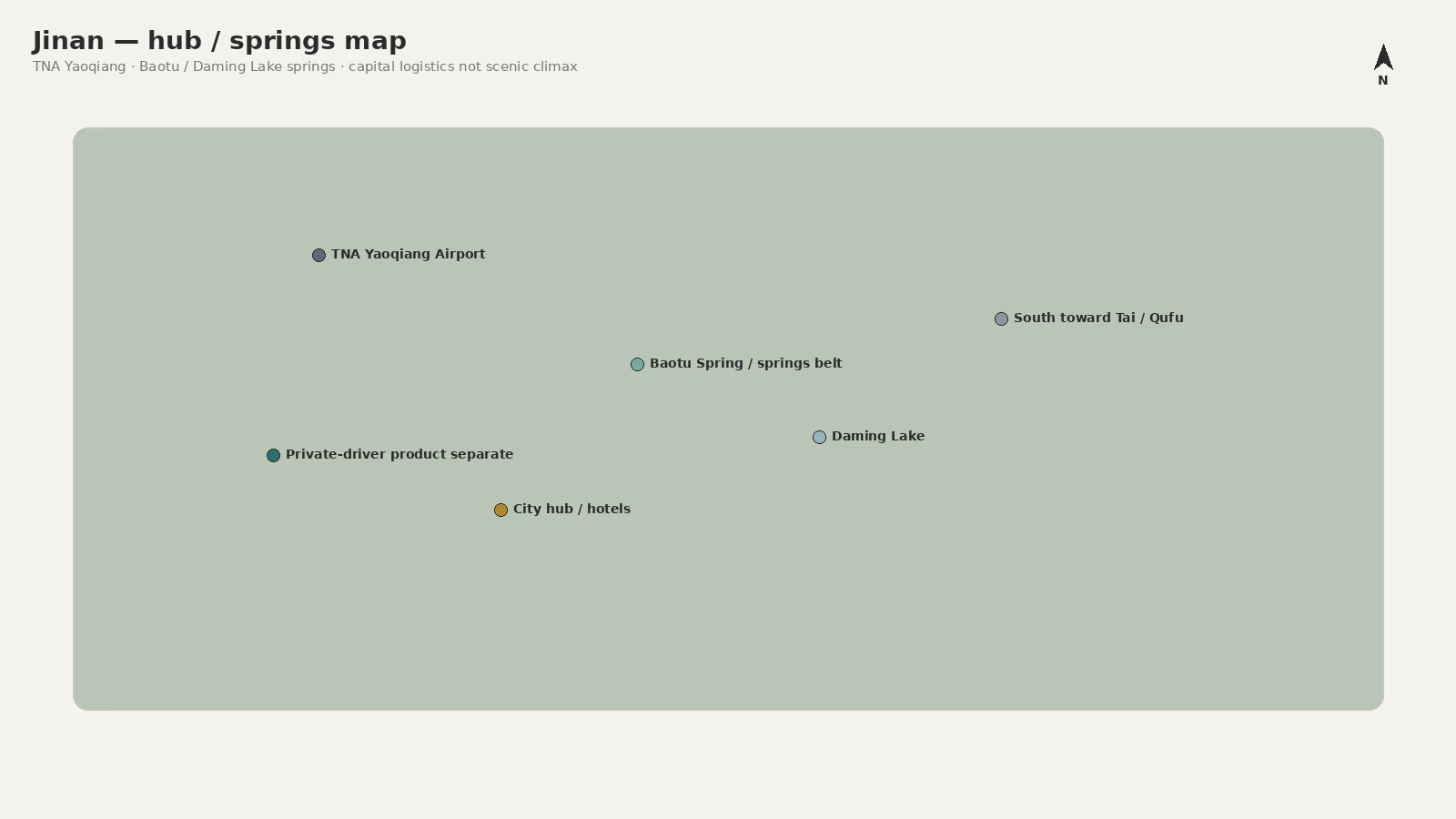Click the 'Daming Lake' label text
This screenshot has height=819, width=1456.
[x=878, y=436]
